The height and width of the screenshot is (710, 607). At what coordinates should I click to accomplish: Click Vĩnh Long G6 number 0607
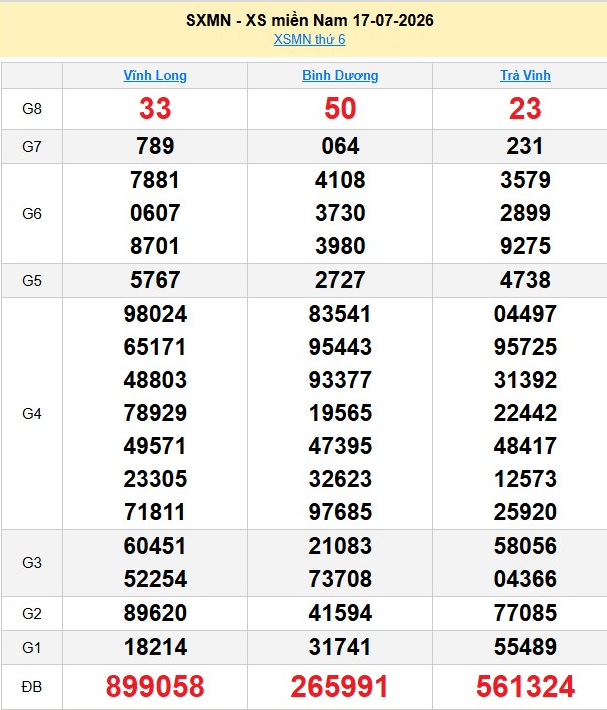[155, 213]
